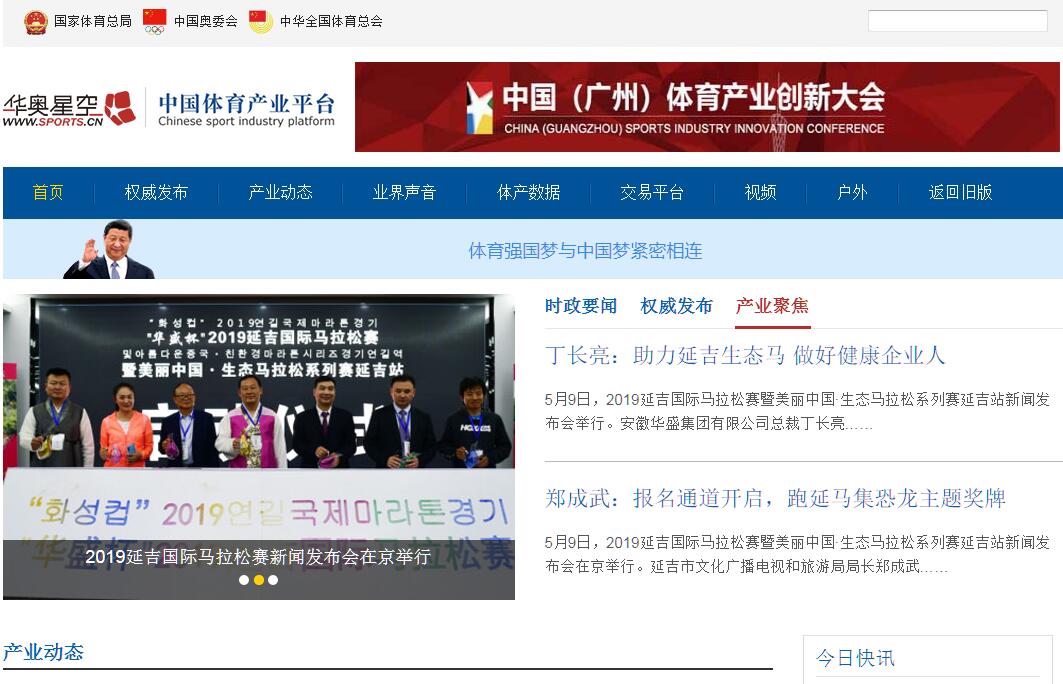Screen dimensions: 1063x684
Task: Click the national emblem icon of 国家体育总局
Action: (x=35, y=22)
